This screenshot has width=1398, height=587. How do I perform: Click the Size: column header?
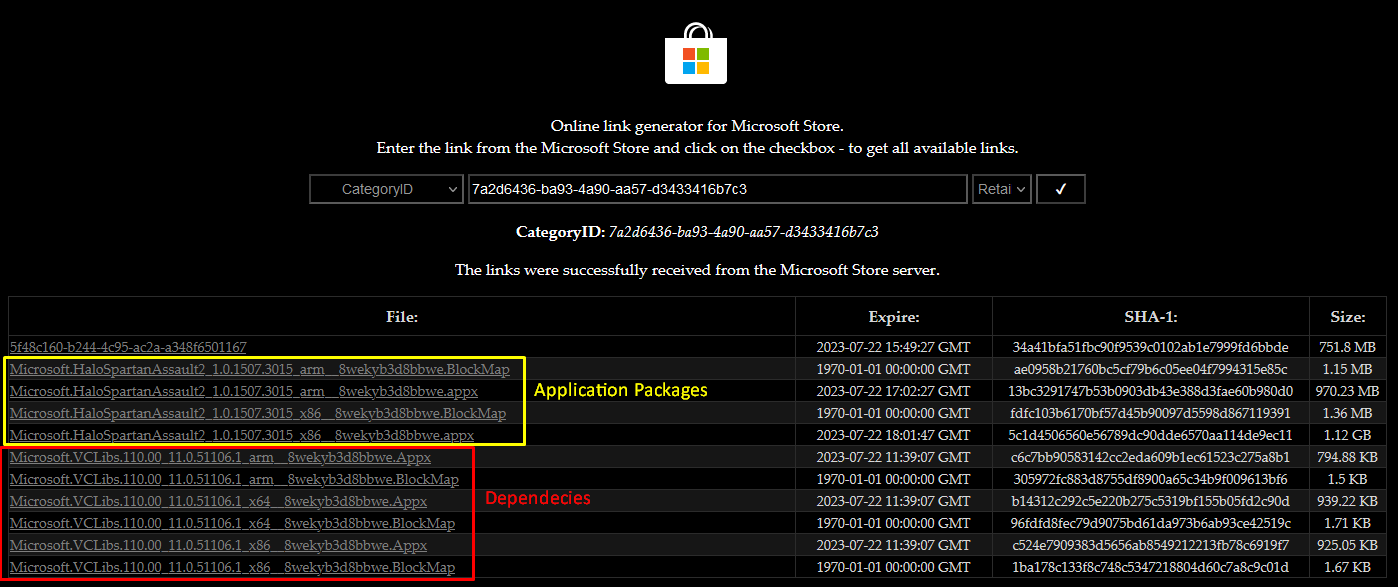tap(1348, 317)
